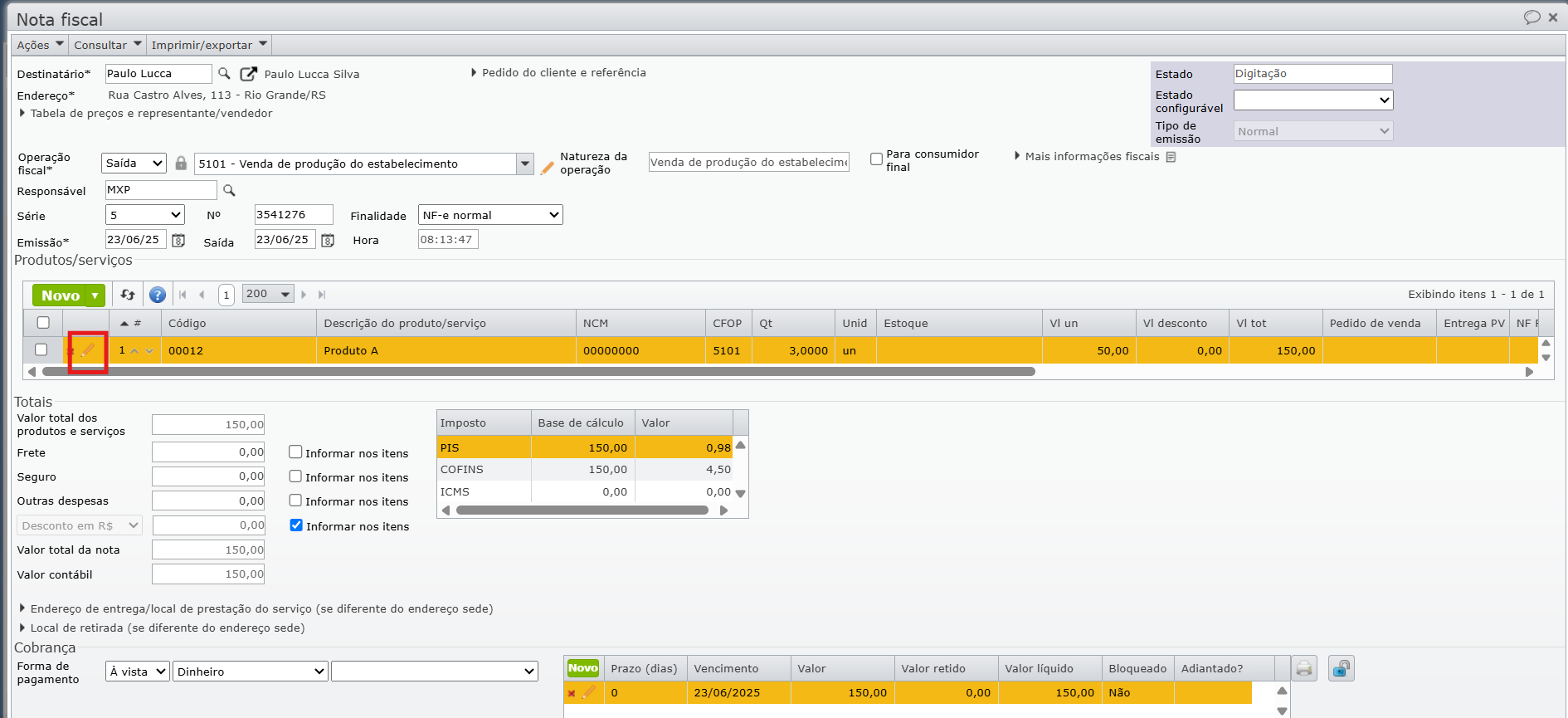Click the padlock icon in Cobrança section

tap(1341, 668)
